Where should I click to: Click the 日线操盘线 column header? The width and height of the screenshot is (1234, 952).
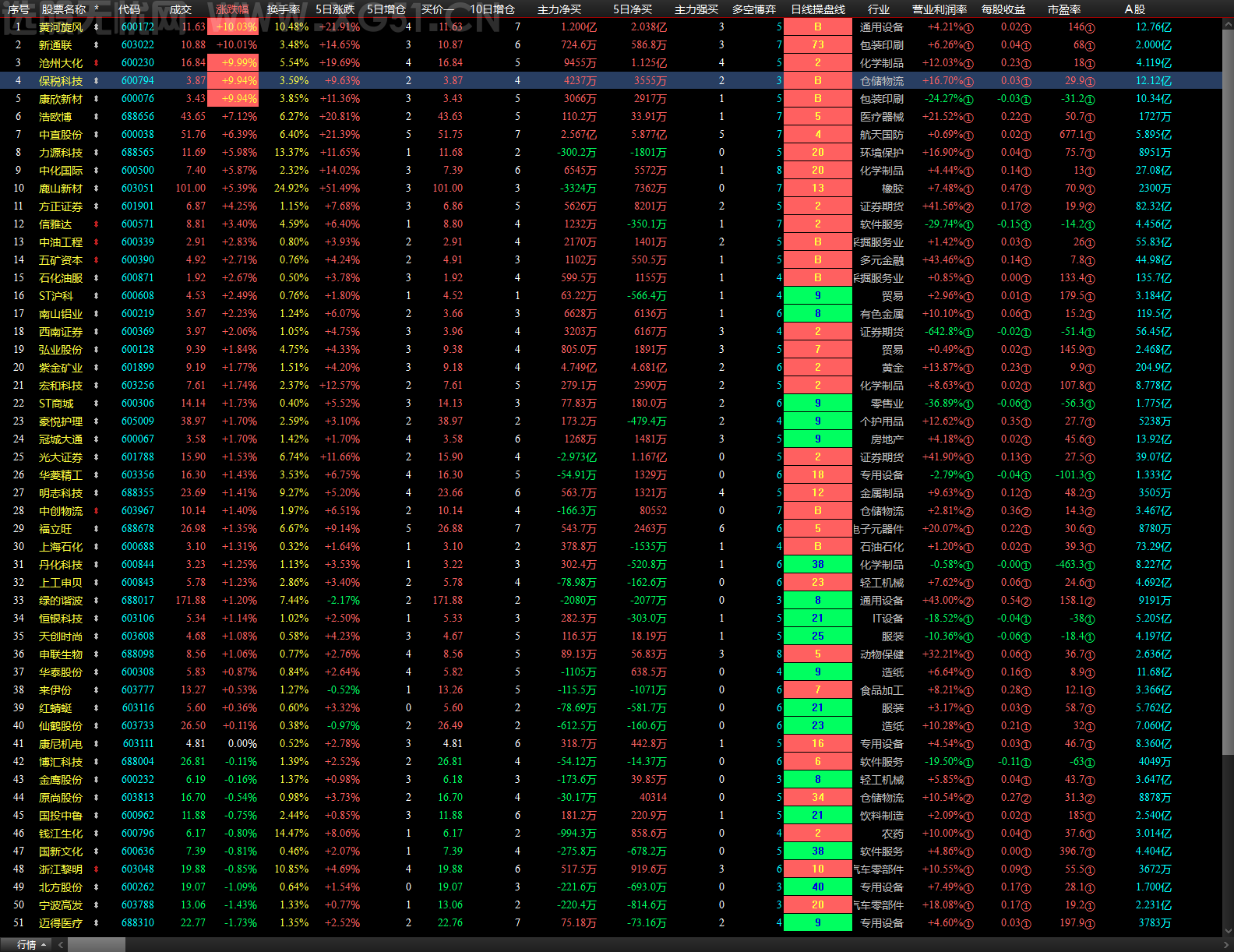(x=818, y=9)
